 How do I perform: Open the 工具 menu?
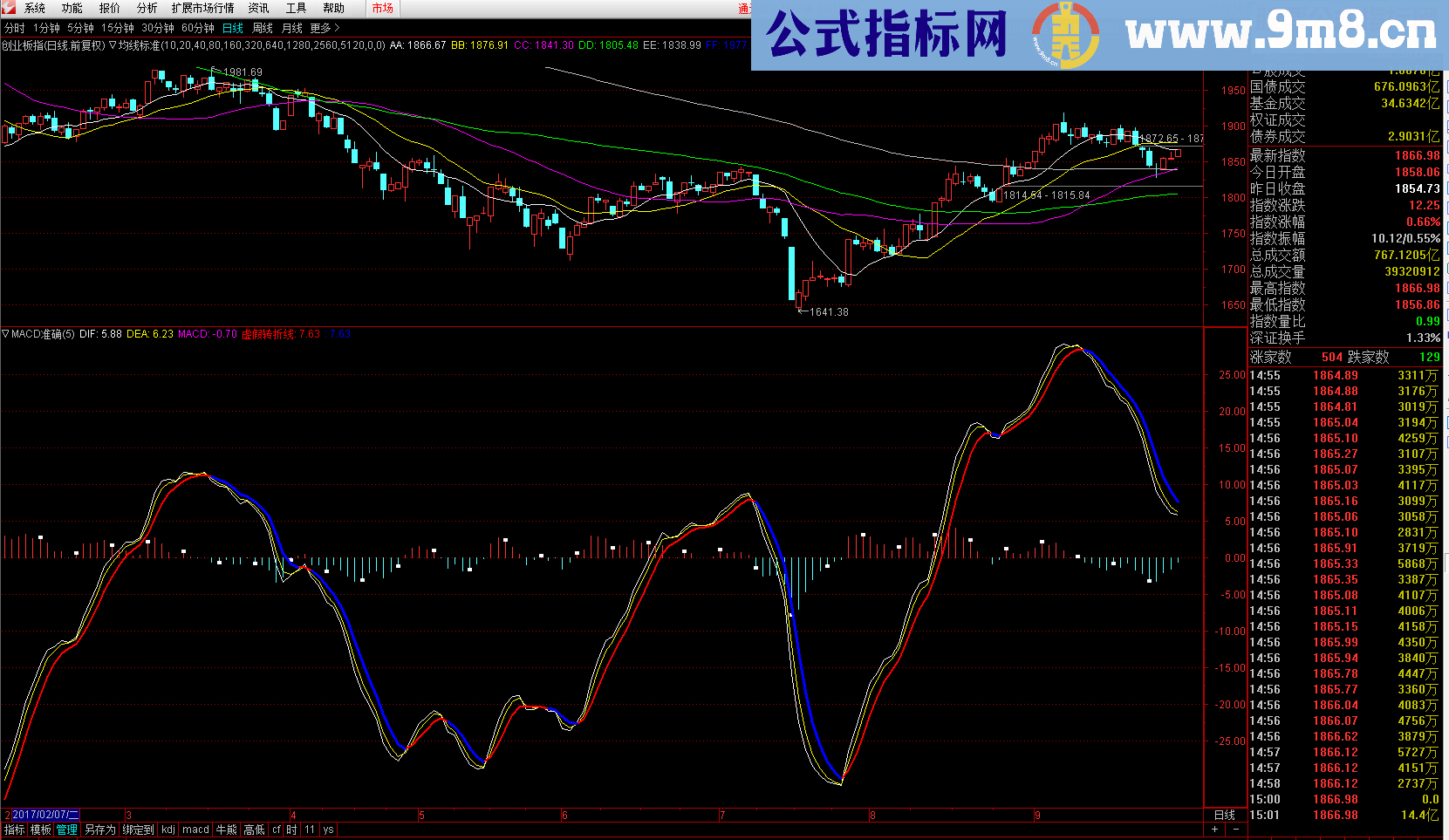click(296, 8)
